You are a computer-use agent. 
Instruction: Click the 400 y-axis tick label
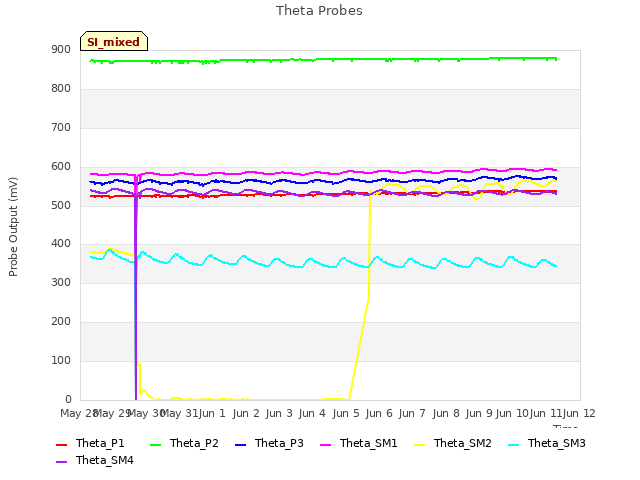point(61,244)
